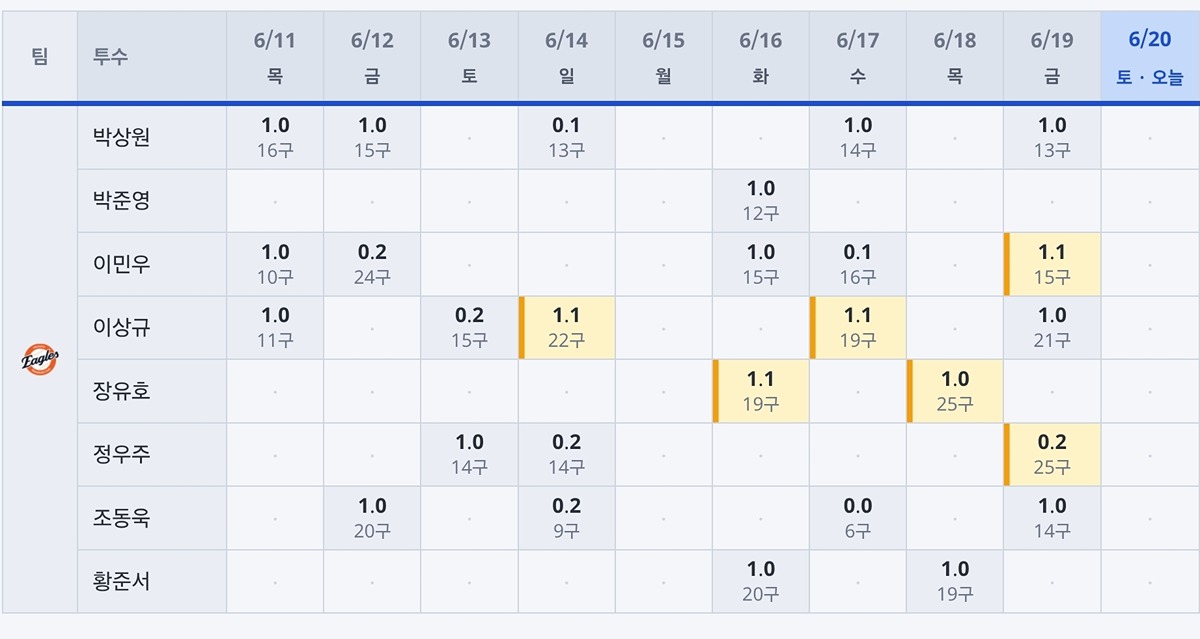Click 이상규's 6/14 highlighted 22구 cell

(x=566, y=328)
